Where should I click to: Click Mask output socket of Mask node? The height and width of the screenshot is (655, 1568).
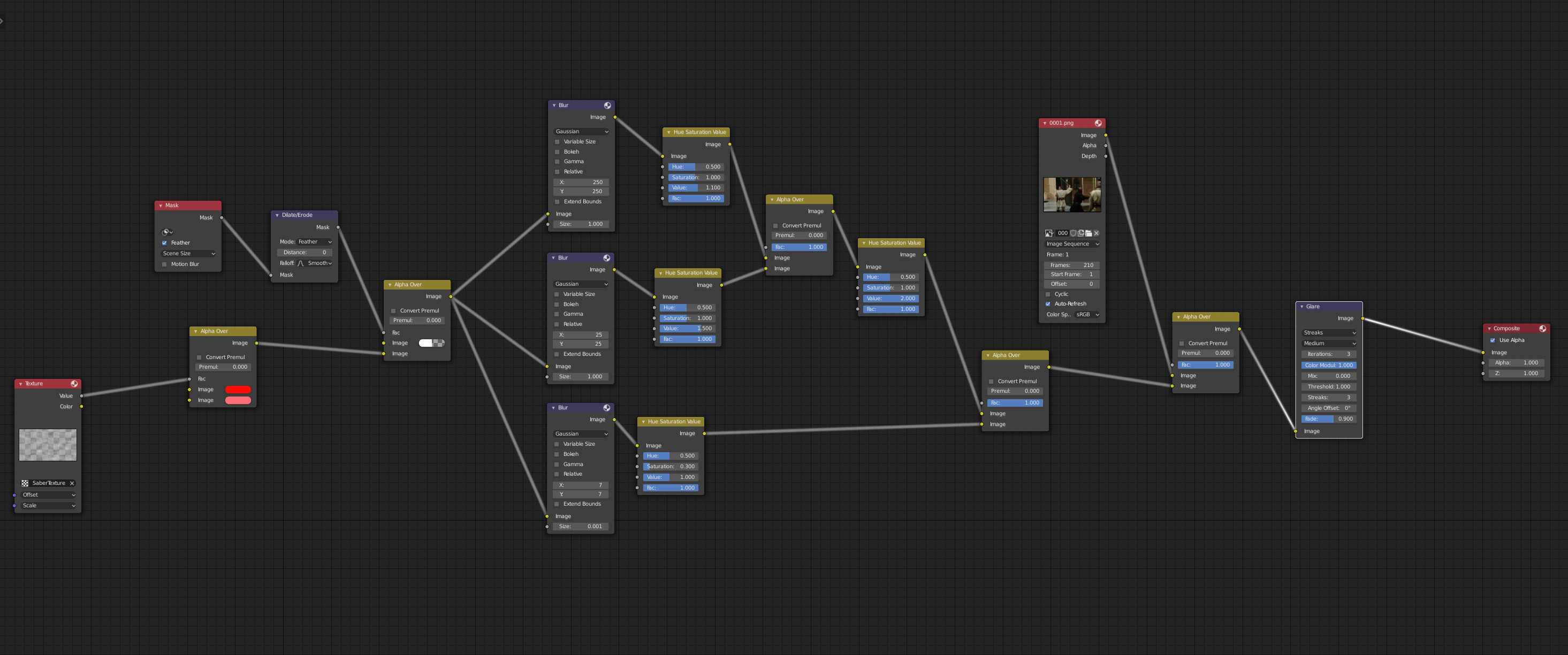point(222,217)
